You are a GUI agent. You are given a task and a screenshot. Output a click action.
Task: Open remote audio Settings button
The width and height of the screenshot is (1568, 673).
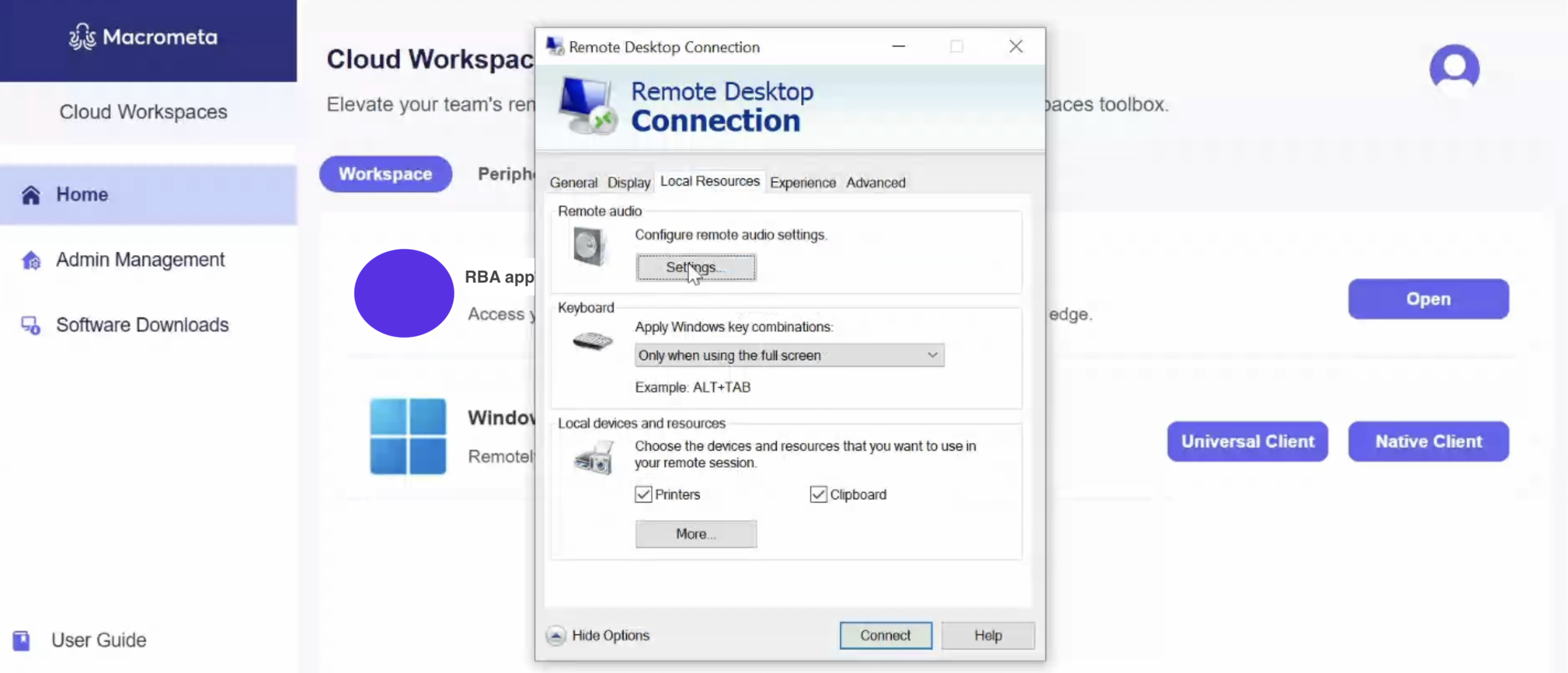coord(696,267)
